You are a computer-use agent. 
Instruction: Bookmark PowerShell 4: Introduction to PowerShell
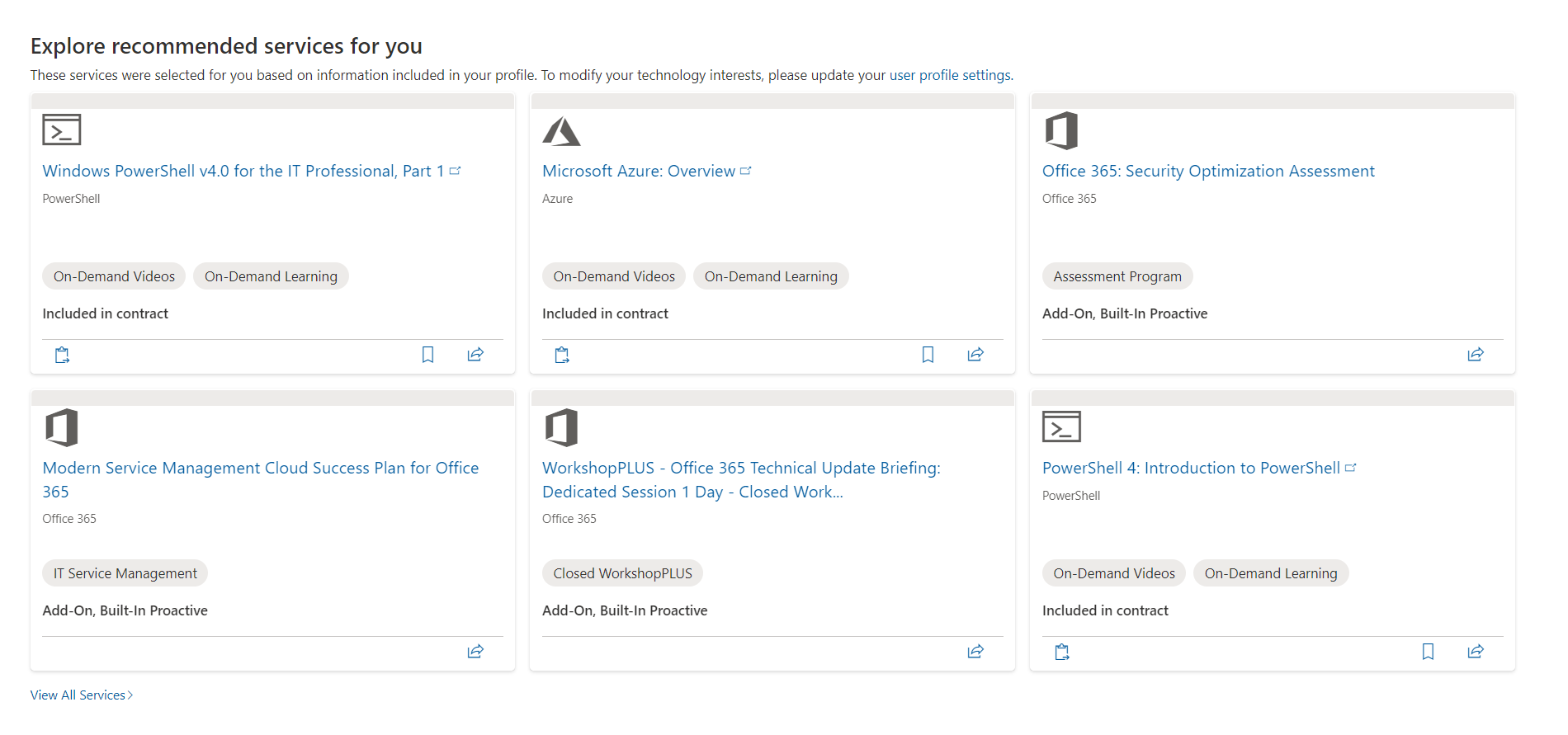pyautogui.click(x=1428, y=652)
